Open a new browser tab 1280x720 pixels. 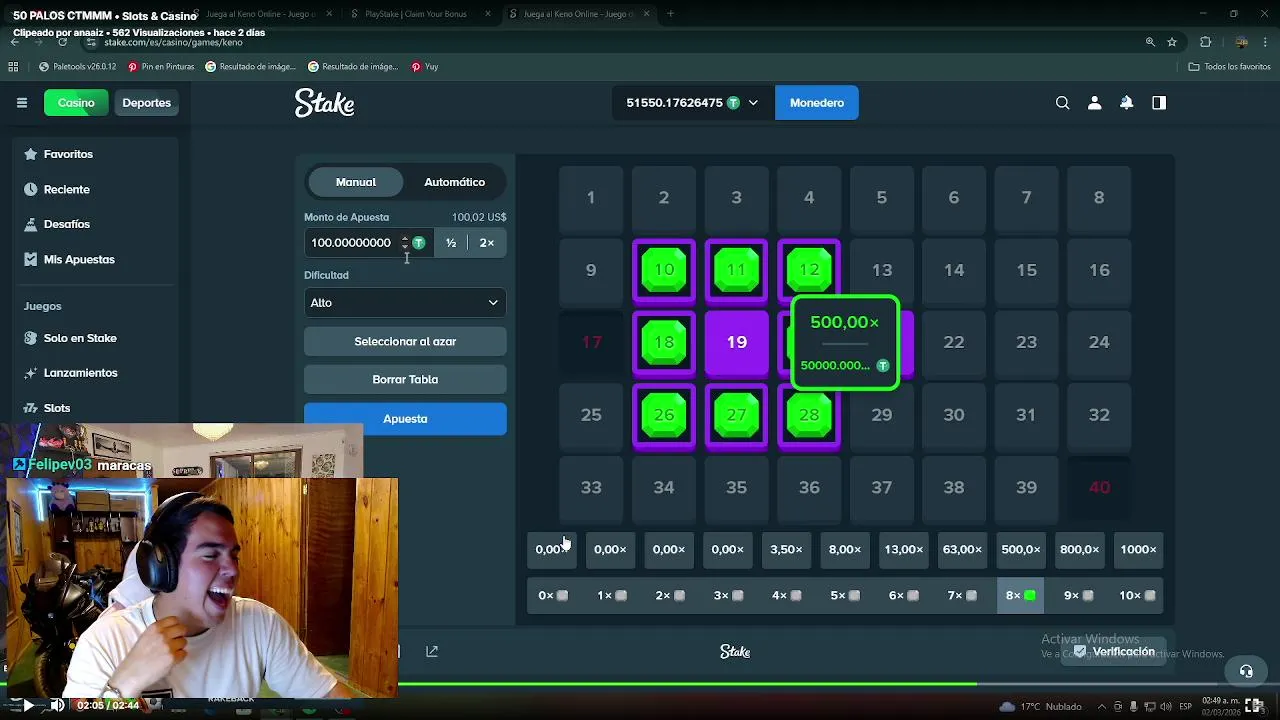click(670, 14)
